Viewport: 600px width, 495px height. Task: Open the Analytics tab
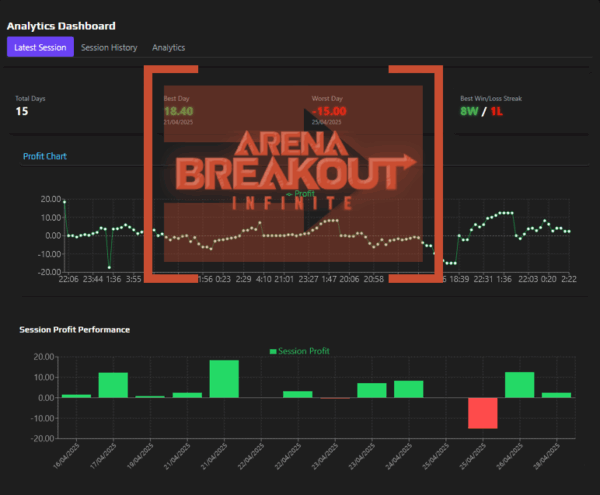click(x=168, y=47)
